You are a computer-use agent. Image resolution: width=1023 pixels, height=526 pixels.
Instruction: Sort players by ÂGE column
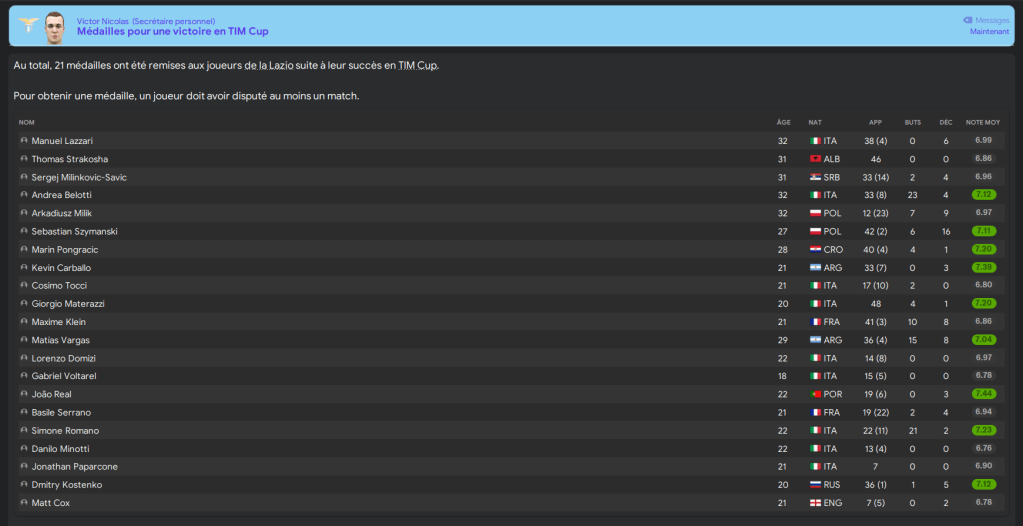coord(783,122)
